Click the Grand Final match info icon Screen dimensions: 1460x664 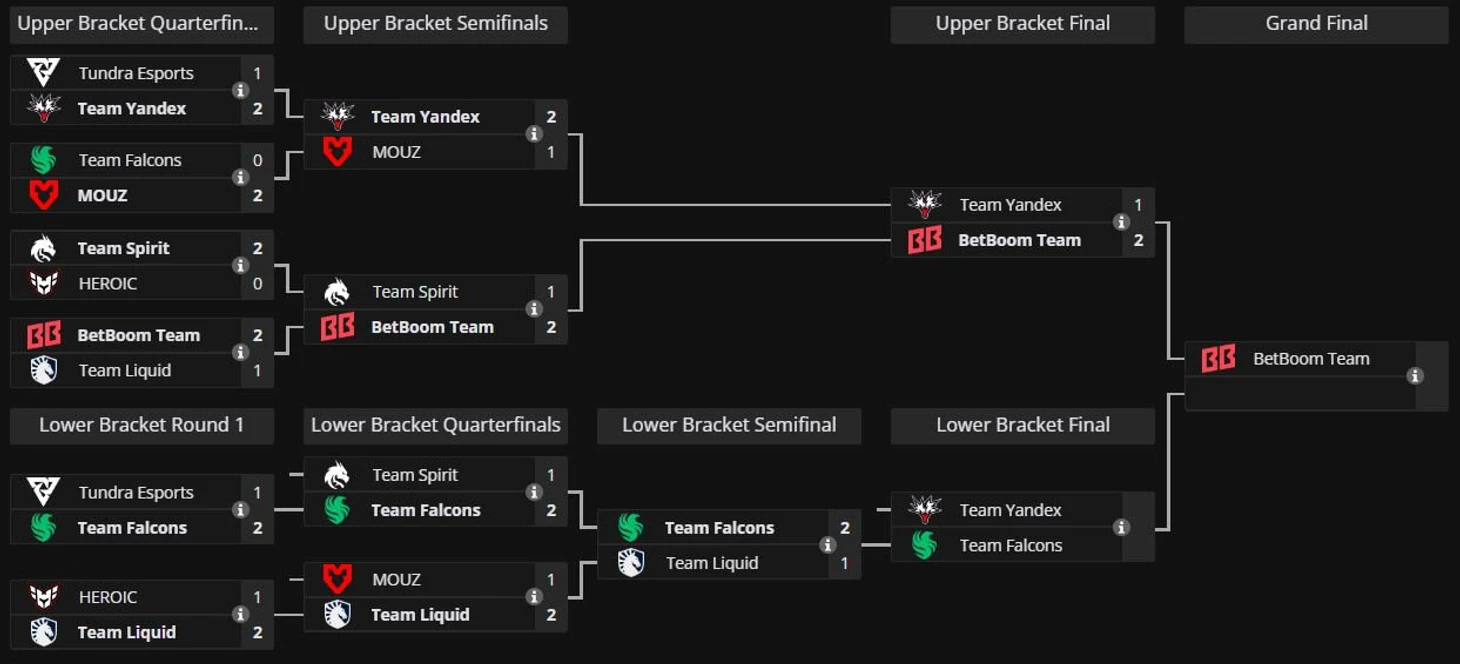pyautogui.click(x=1414, y=376)
